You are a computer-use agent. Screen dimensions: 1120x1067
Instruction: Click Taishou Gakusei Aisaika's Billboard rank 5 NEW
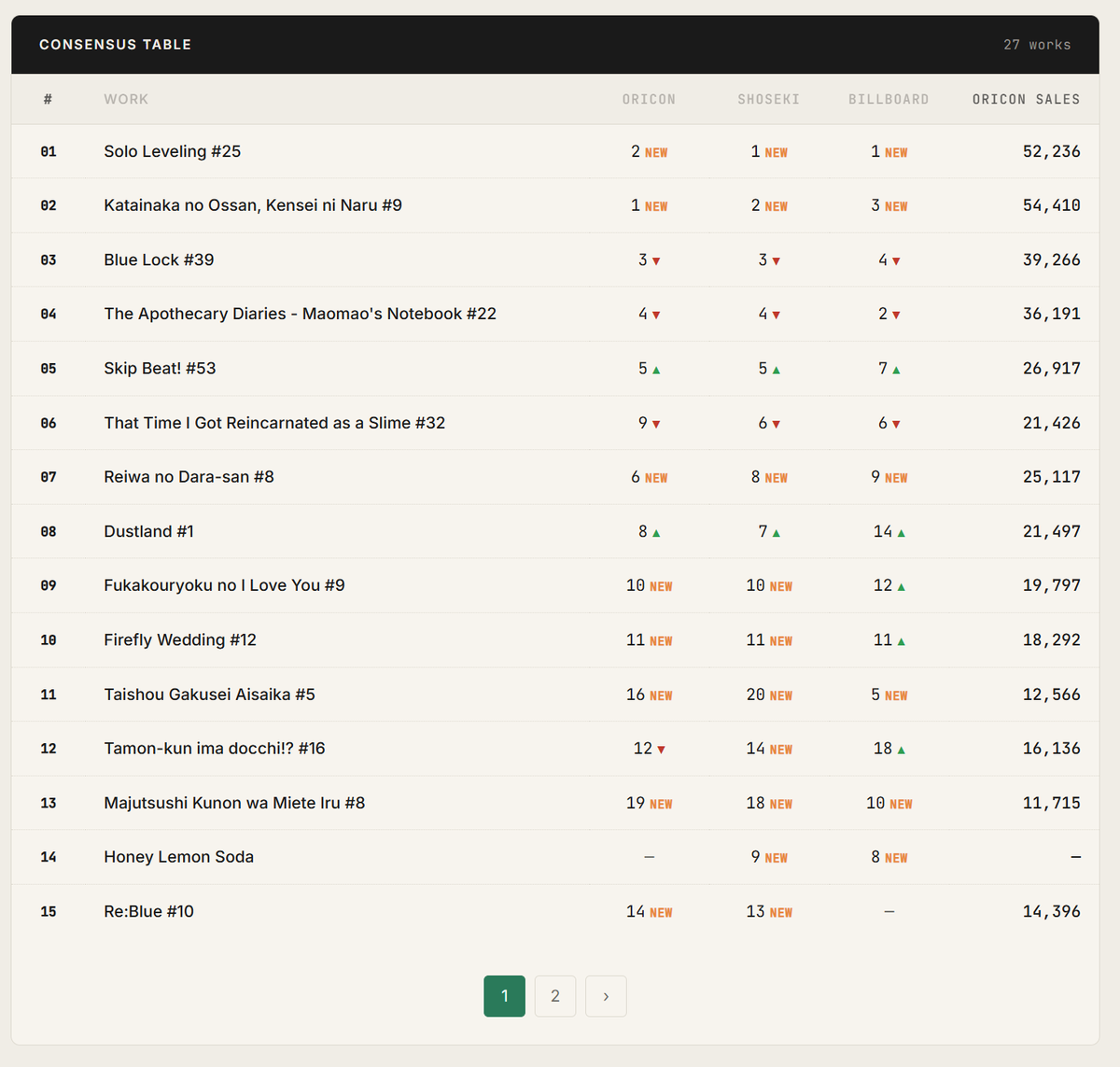point(889,695)
